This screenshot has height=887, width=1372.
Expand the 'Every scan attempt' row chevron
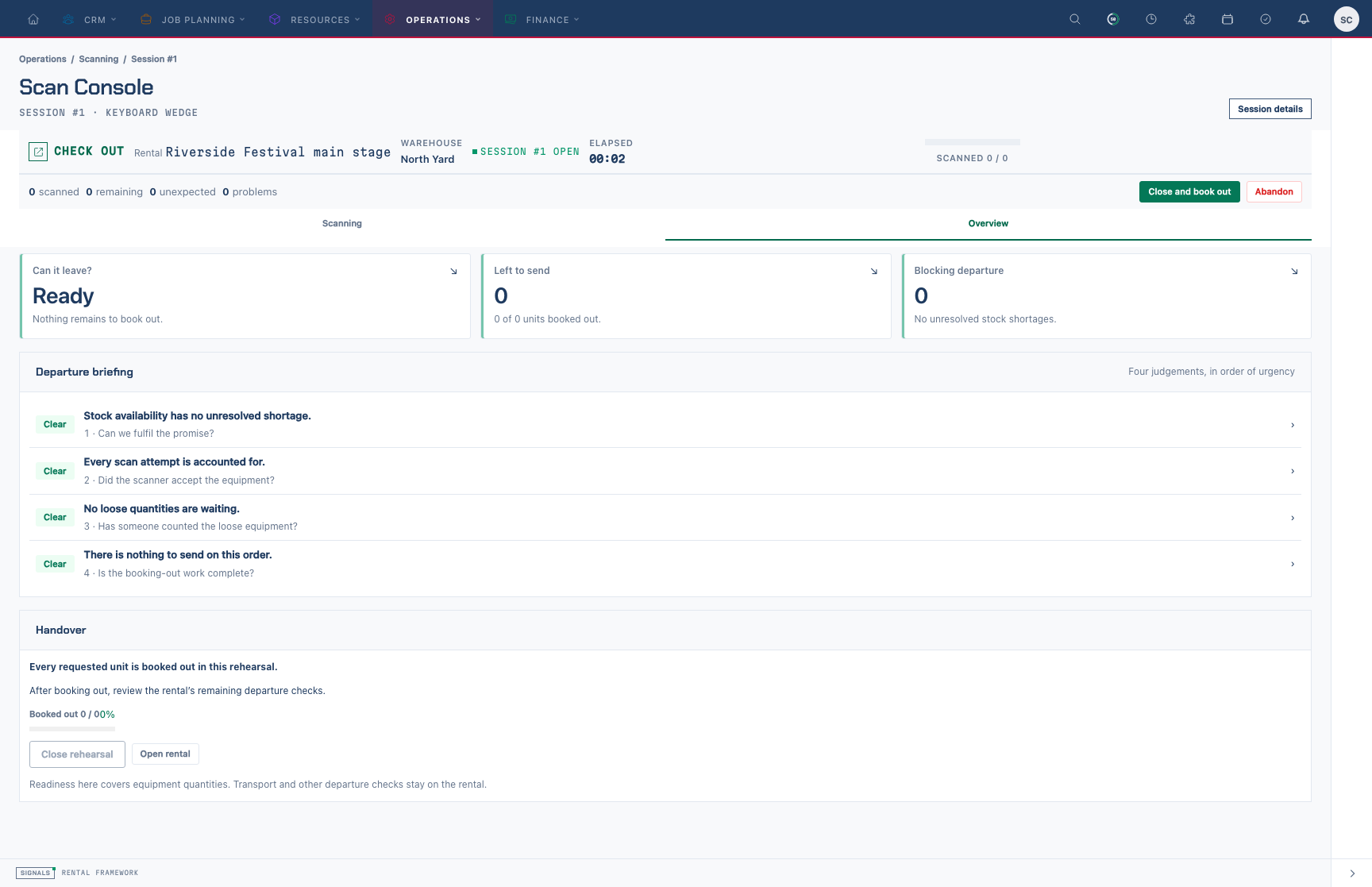point(1293,471)
